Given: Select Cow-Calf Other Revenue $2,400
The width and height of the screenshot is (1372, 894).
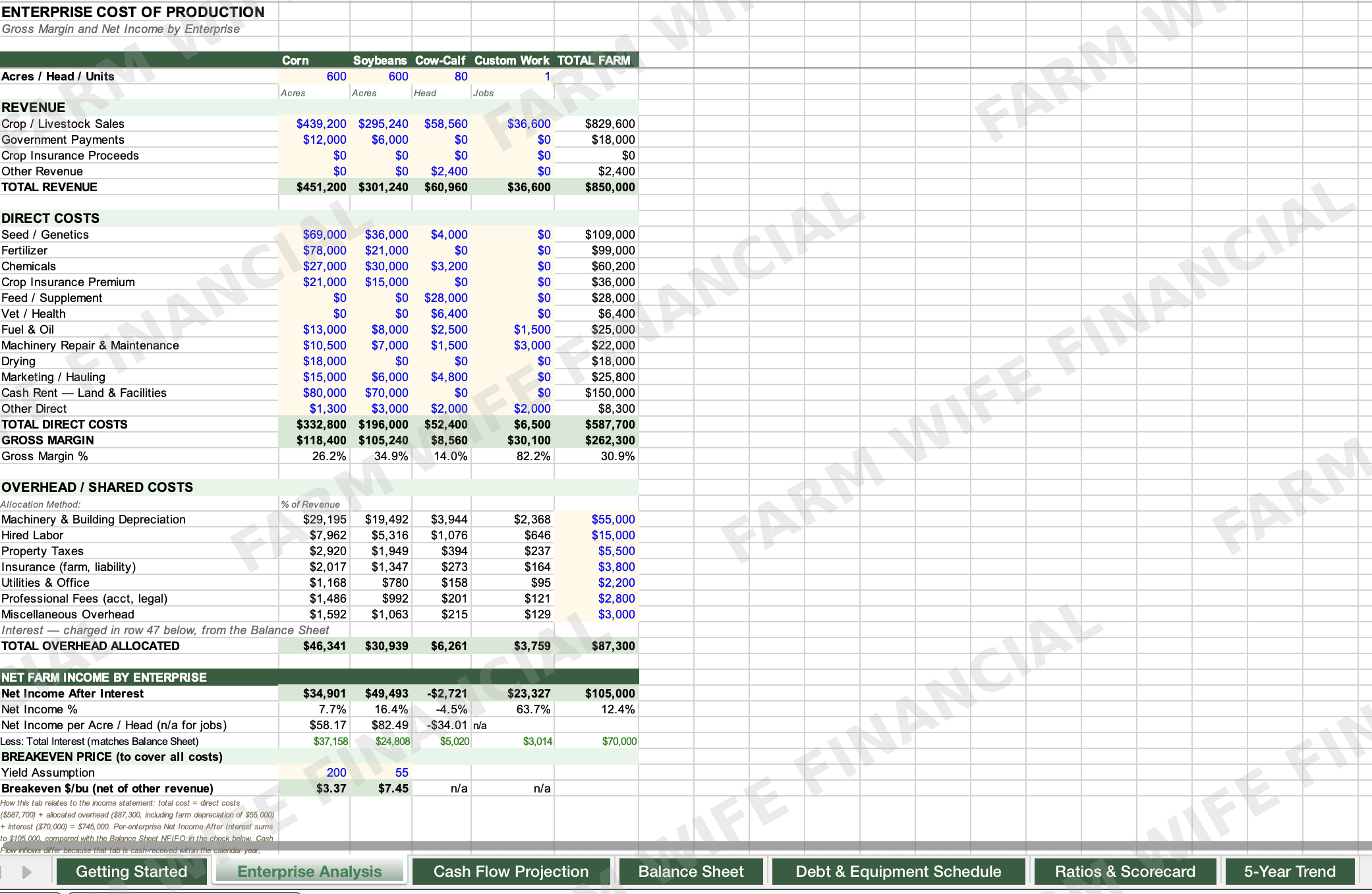Looking at the screenshot, I should 441,171.
